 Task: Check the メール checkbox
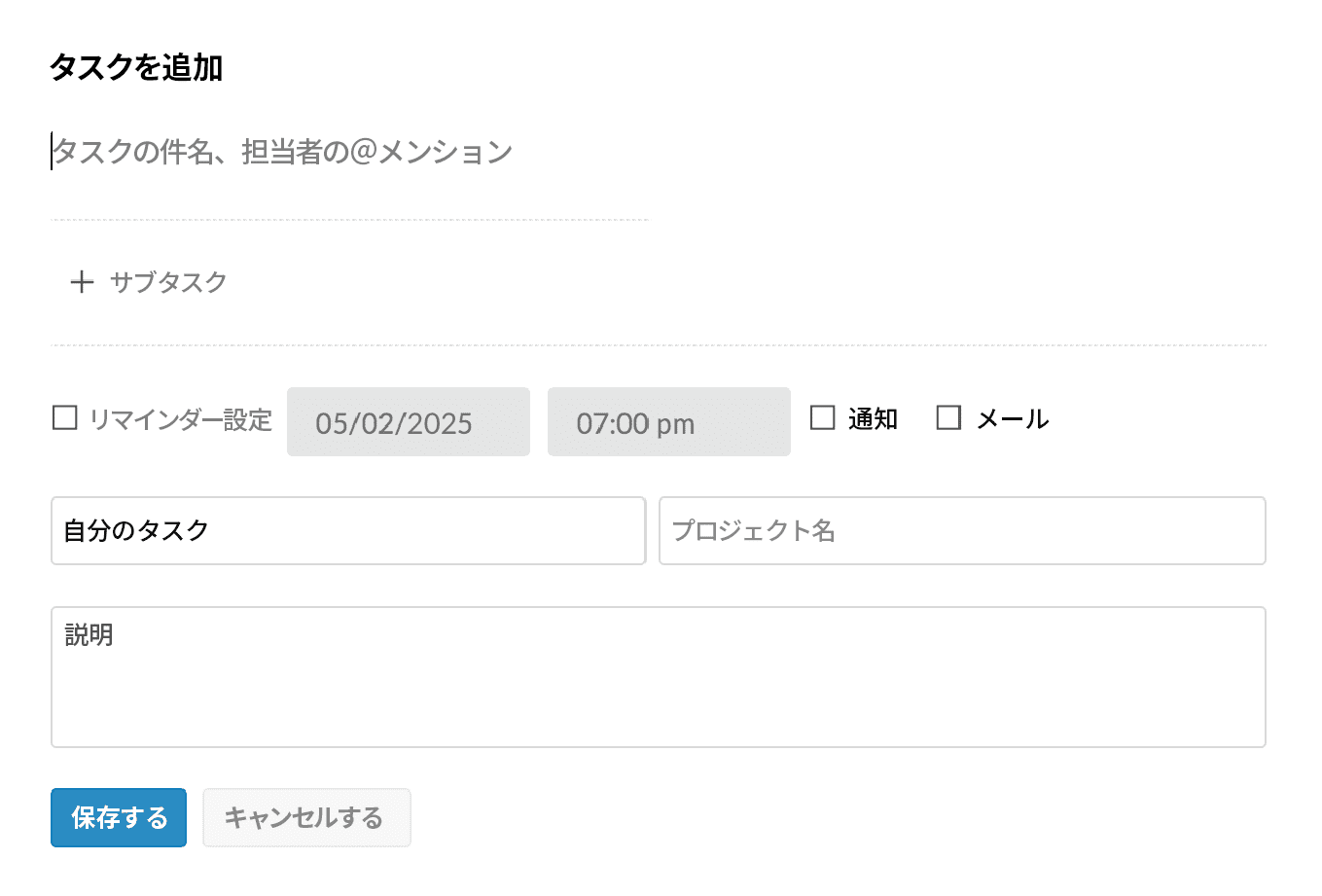(x=948, y=418)
